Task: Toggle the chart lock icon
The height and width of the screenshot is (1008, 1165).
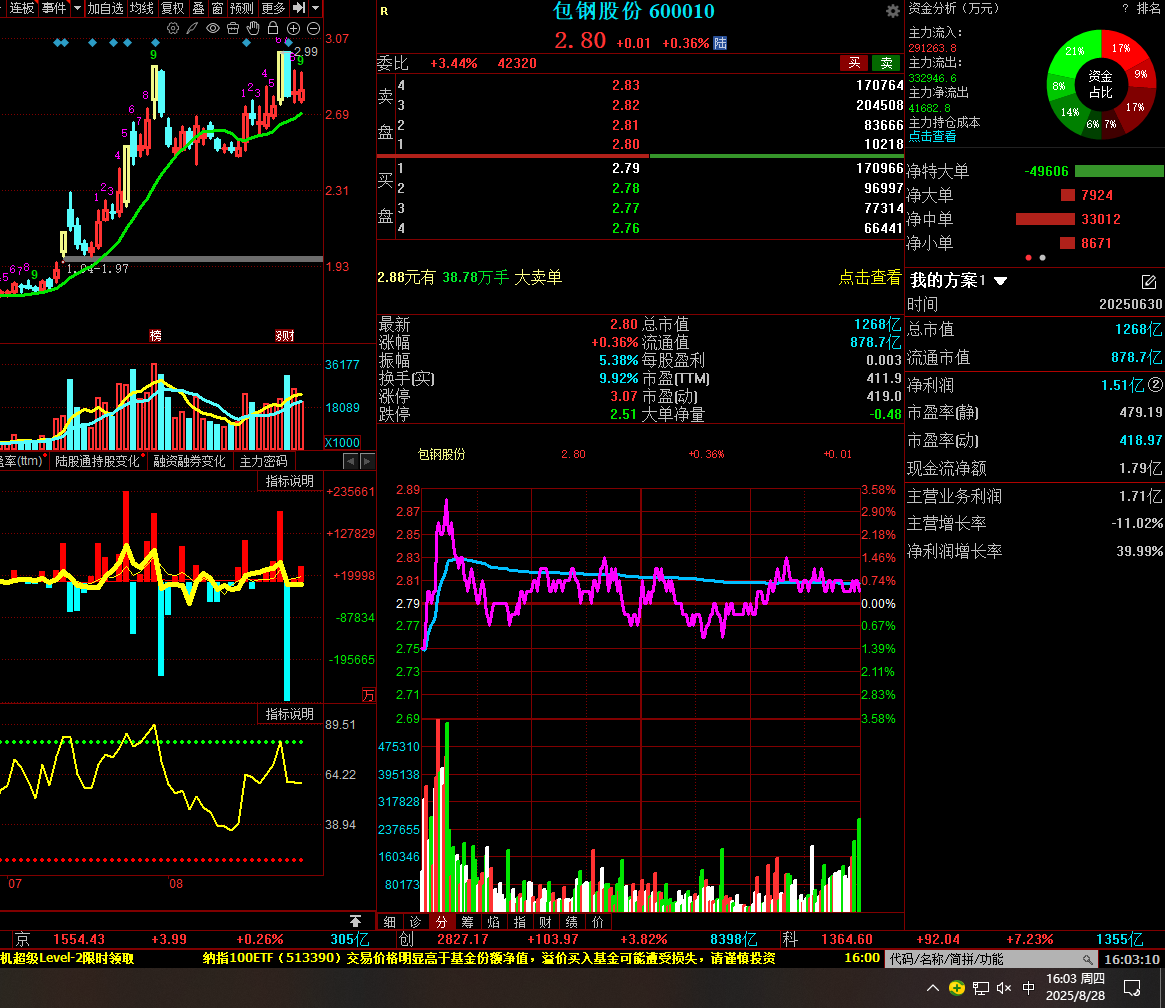Action: tap(273, 28)
